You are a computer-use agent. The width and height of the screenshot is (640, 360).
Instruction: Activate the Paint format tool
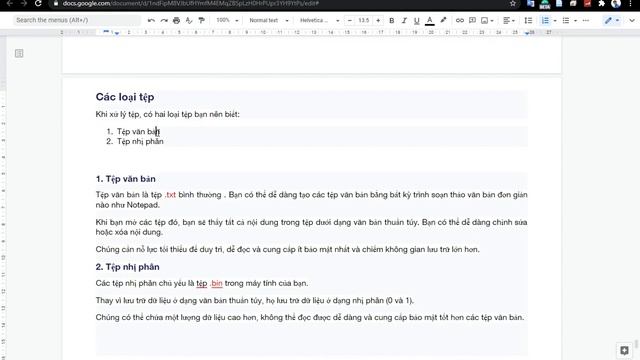click(202, 20)
